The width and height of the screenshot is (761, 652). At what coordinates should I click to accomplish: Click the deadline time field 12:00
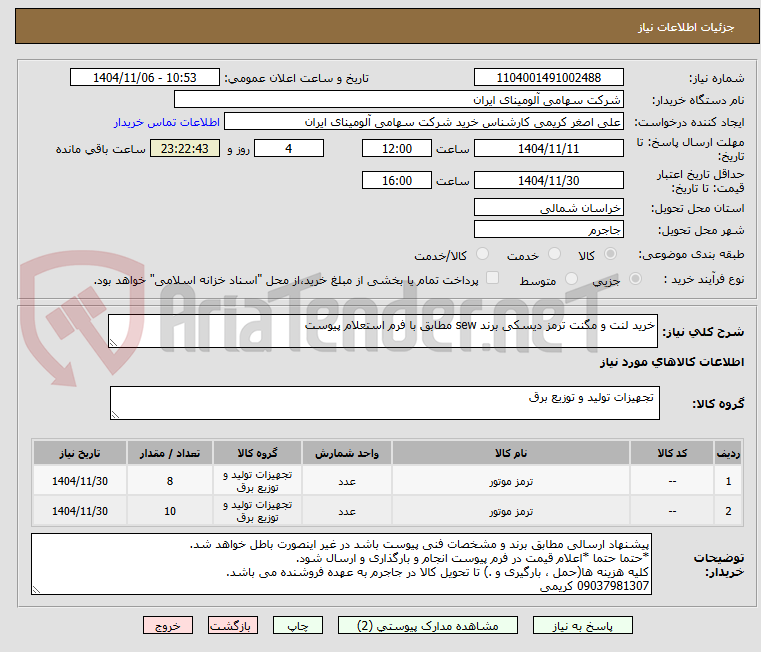click(x=397, y=148)
